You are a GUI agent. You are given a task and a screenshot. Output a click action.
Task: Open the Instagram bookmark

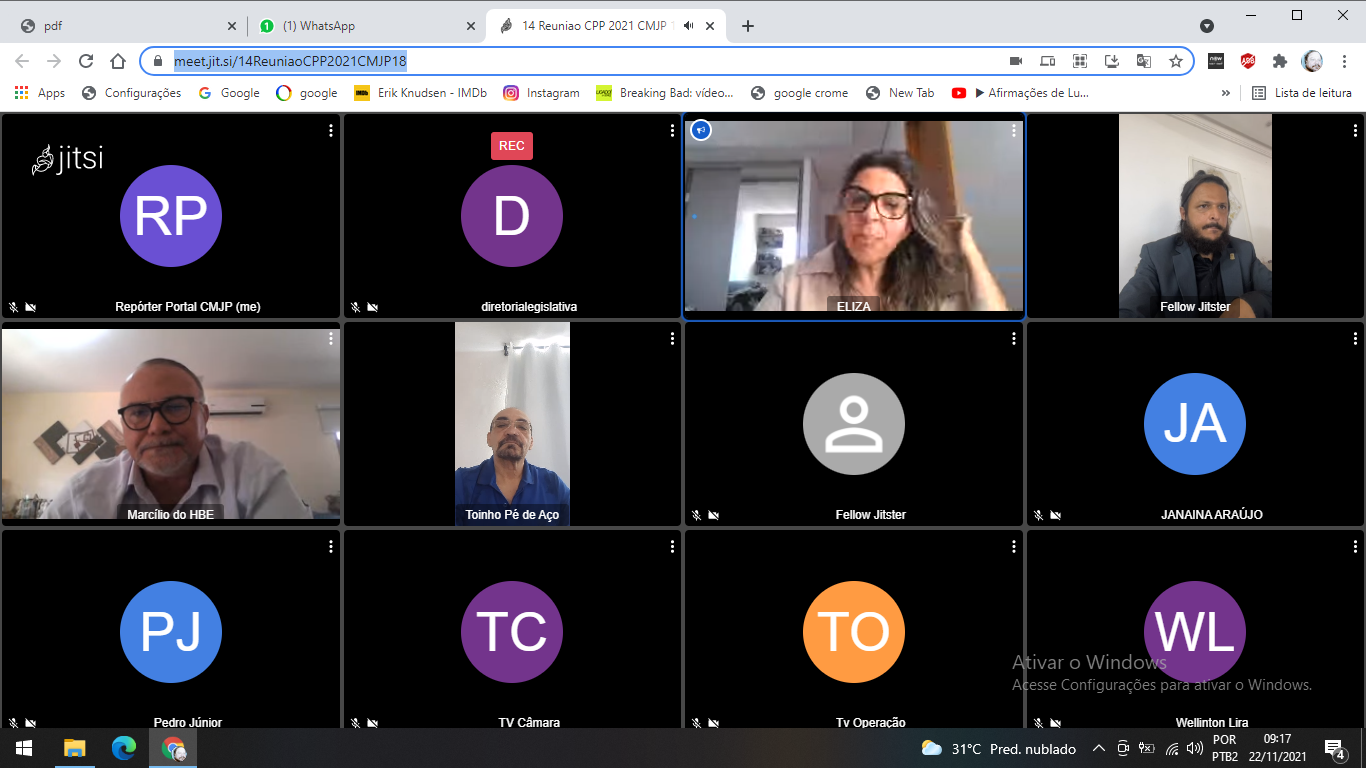click(x=541, y=93)
